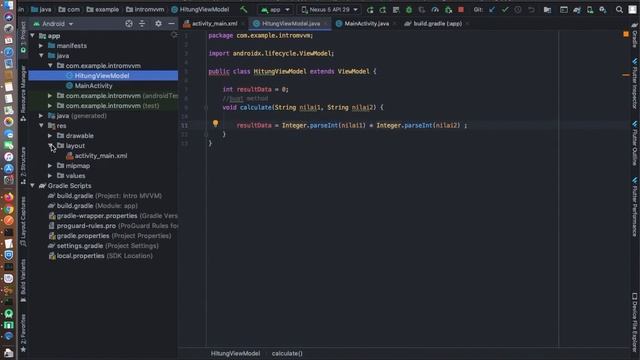The height and width of the screenshot is (360, 640).
Task: Click calculate() in the bottom breadcrumb
Action: coord(287,353)
